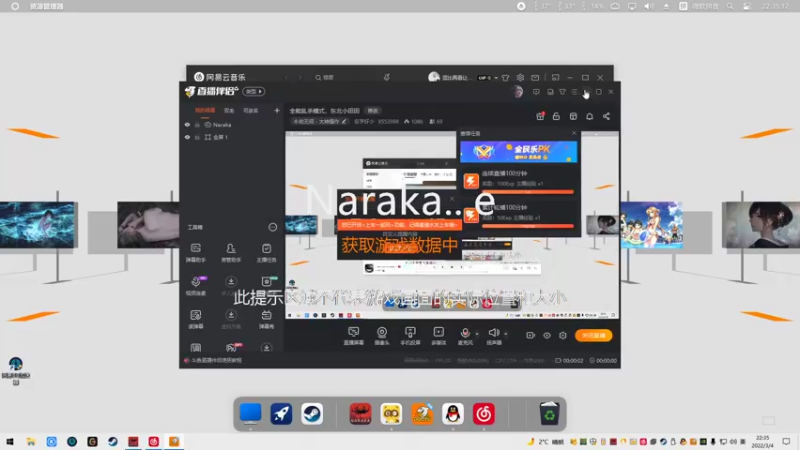Open Steam from the dock
The image size is (800, 450).
pyautogui.click(x=312, y=414)
